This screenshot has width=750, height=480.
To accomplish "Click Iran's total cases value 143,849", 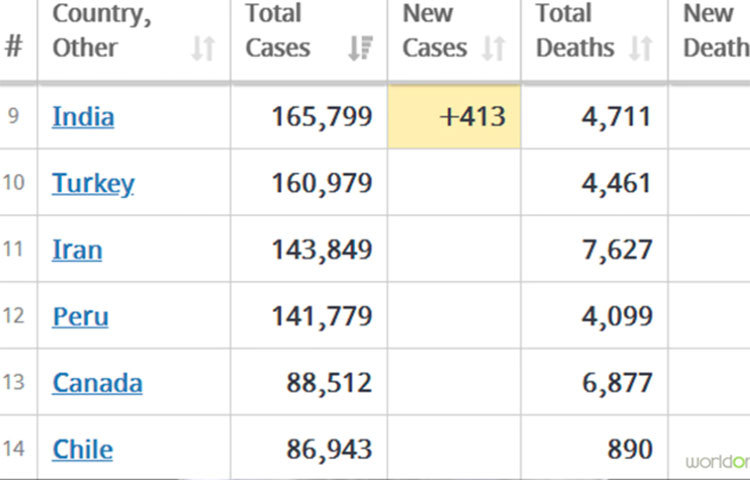I will [x=321, y=250].
